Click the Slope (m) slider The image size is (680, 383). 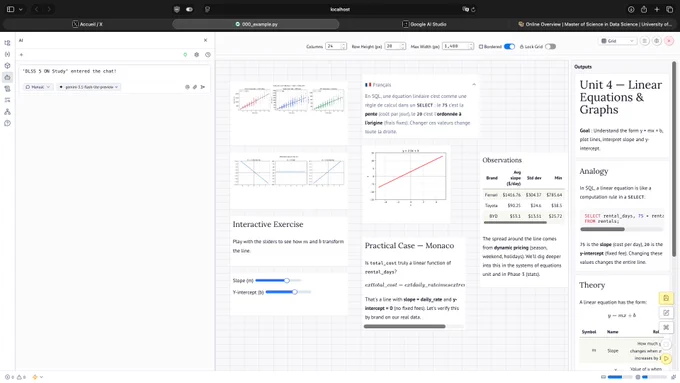tap(278, 281)
